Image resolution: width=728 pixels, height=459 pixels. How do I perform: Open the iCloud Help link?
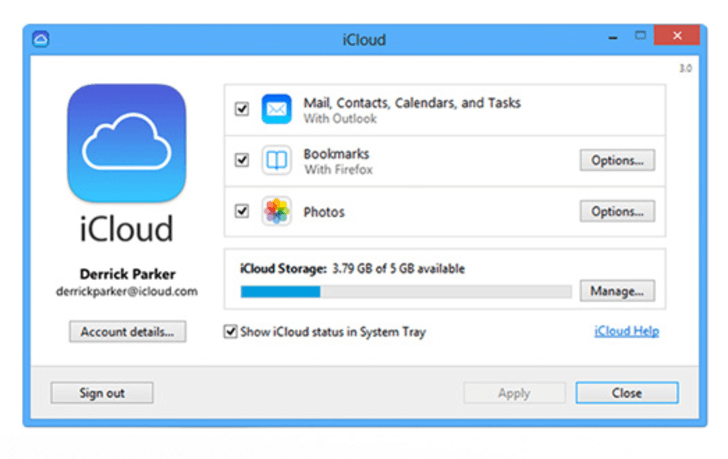coord(627,331)
